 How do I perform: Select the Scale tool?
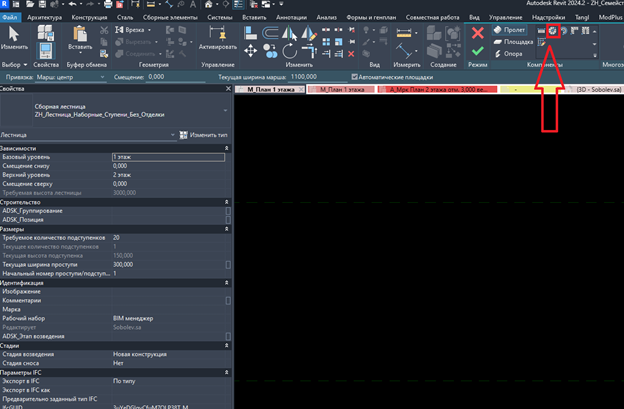coord(339,42)
